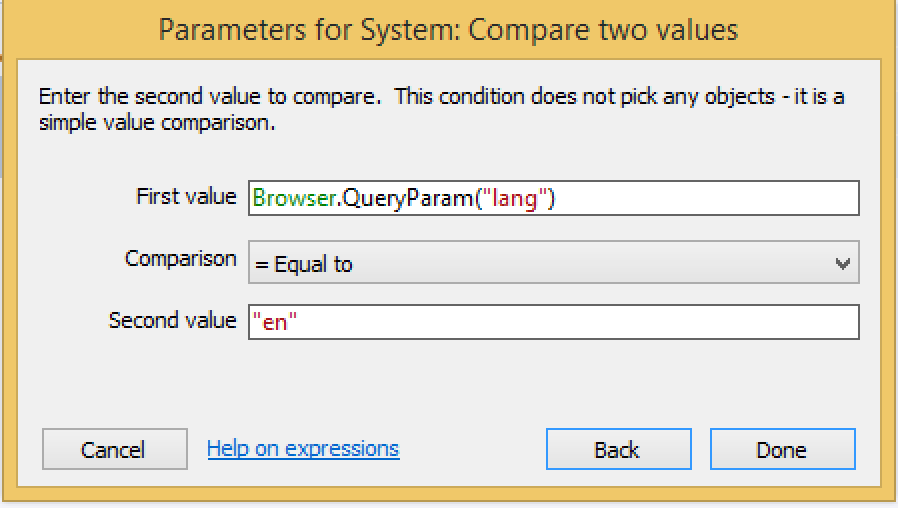Screen dimensions: 898x508
Task: Go to previous step with Back
Action: [617, 450]
